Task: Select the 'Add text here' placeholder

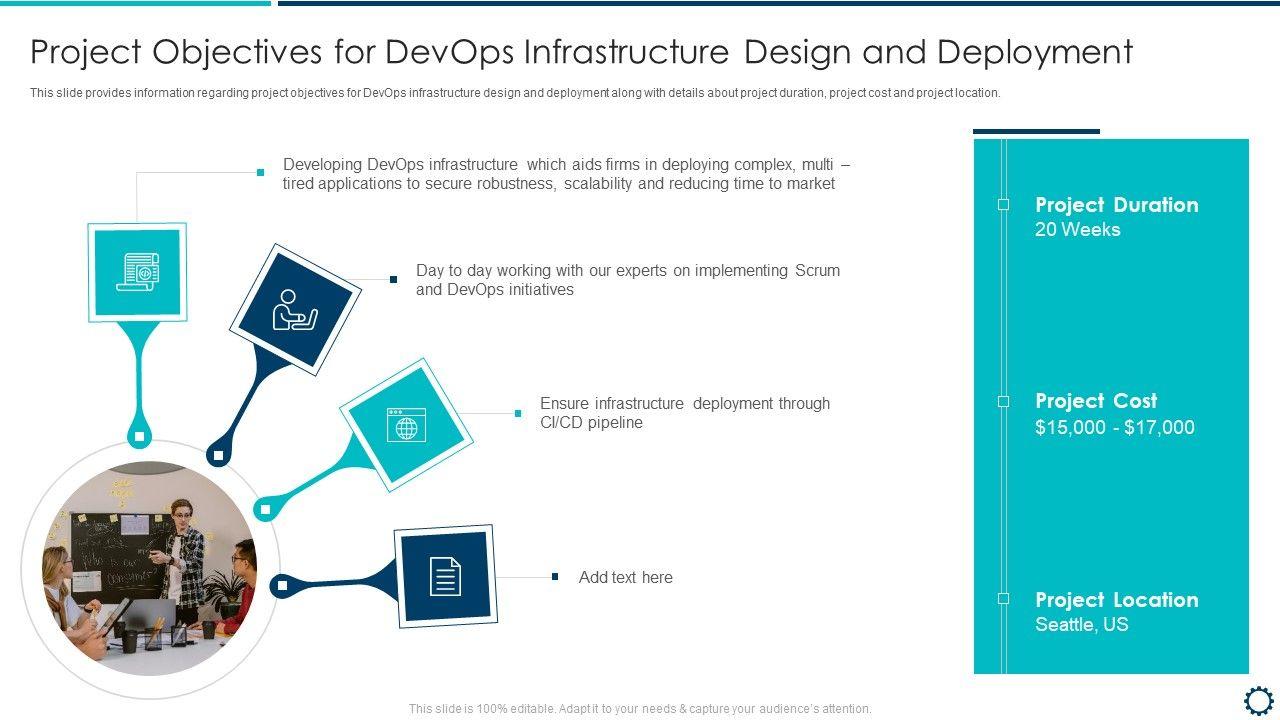Action: [x=625, y=577]
